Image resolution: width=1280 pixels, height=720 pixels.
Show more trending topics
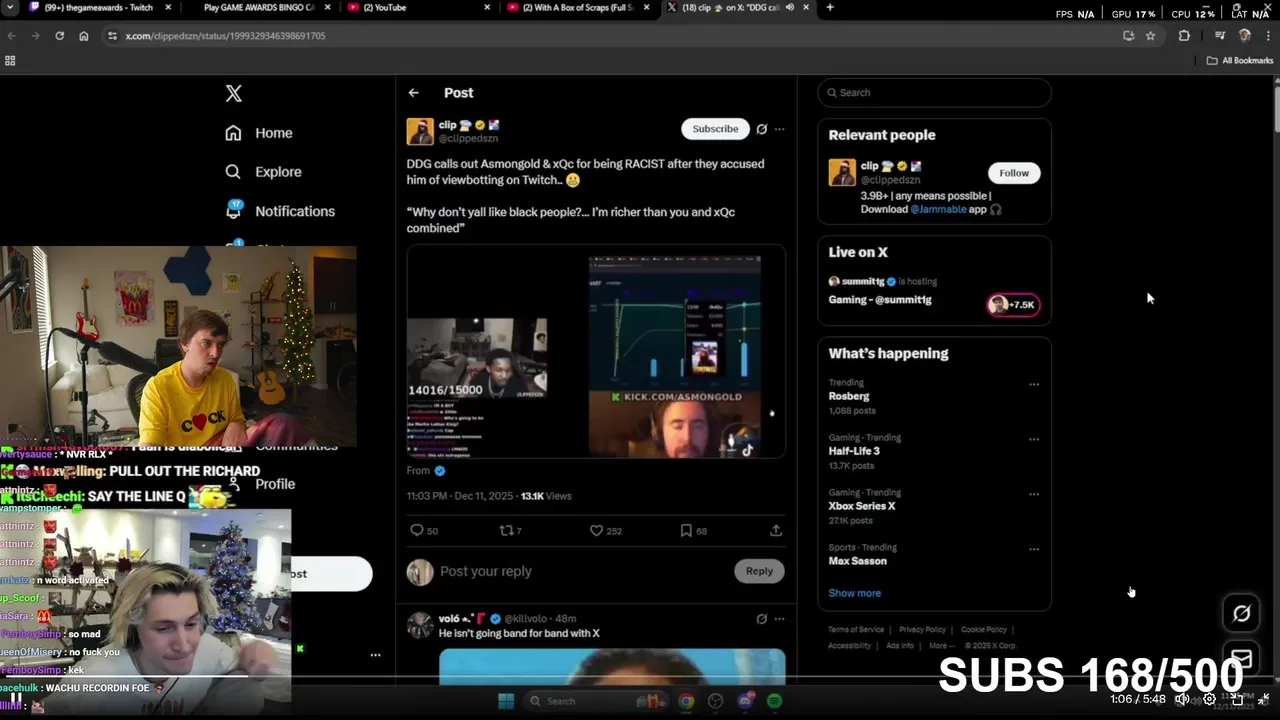(x=854, y=593)
